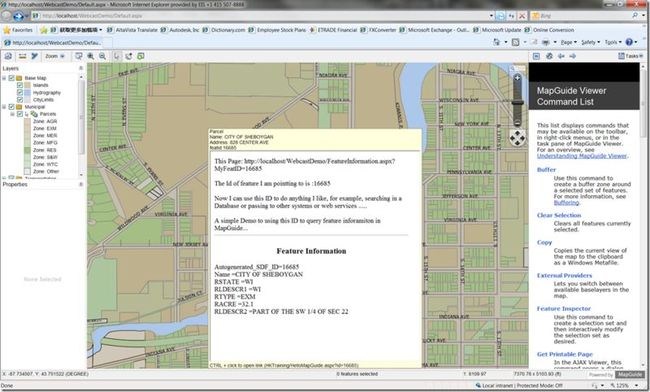The height and width of the screenshot is (392, 650).
Task: Toggle the Parcels layer checkbox
Action: (20, 114)
